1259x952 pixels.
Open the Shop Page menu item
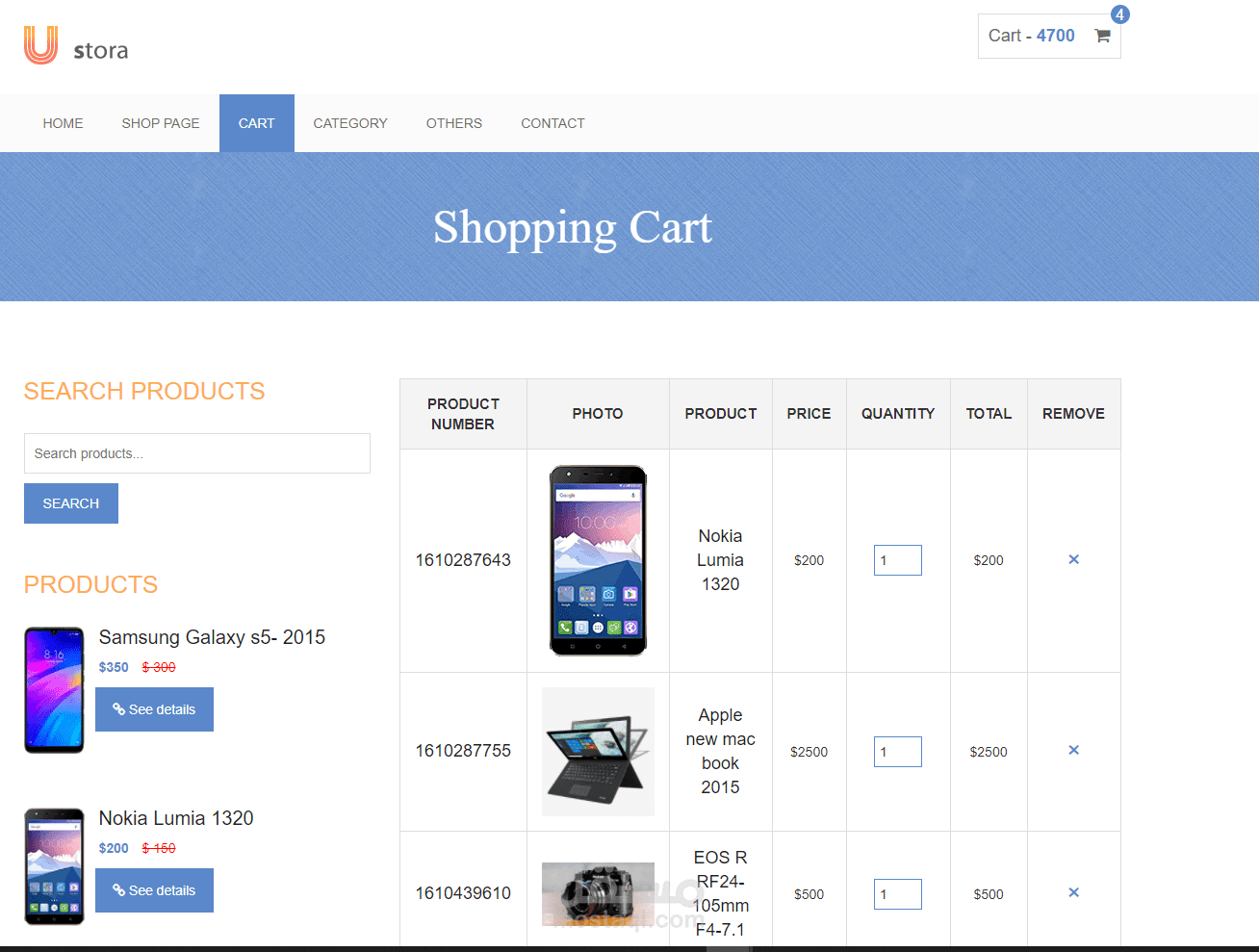161,123
